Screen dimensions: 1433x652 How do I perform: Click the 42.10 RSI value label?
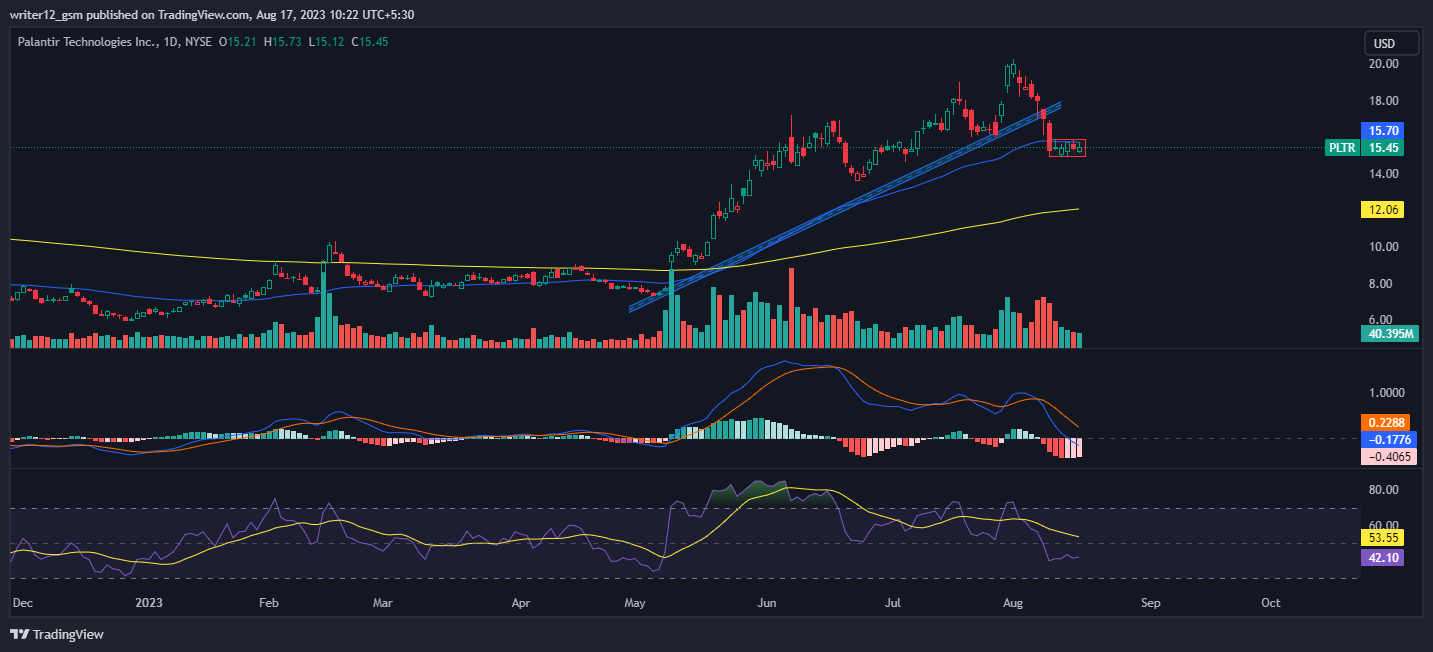(1383, 558)
